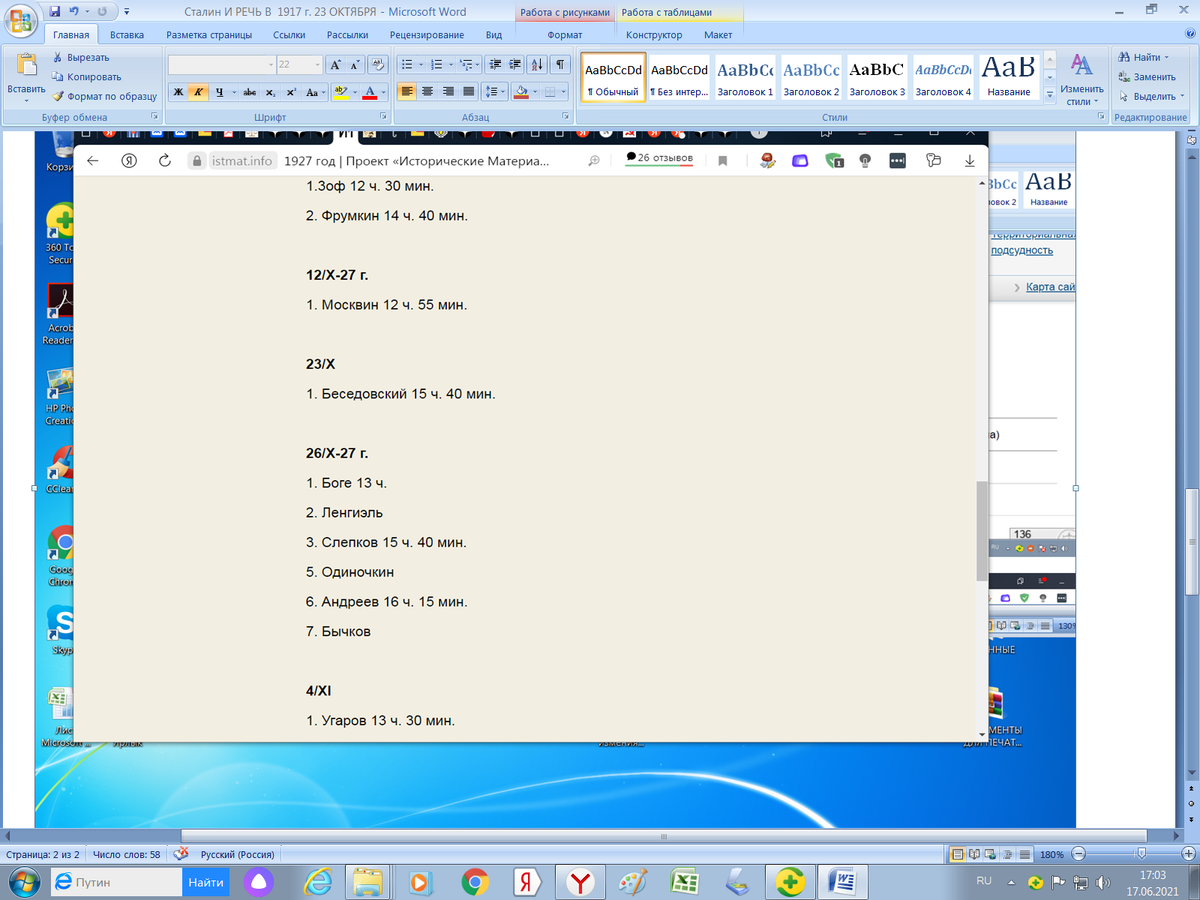1200x900 pixels.
Task: Center align the text
Action: pyautogui.click(x=428, y=92)
